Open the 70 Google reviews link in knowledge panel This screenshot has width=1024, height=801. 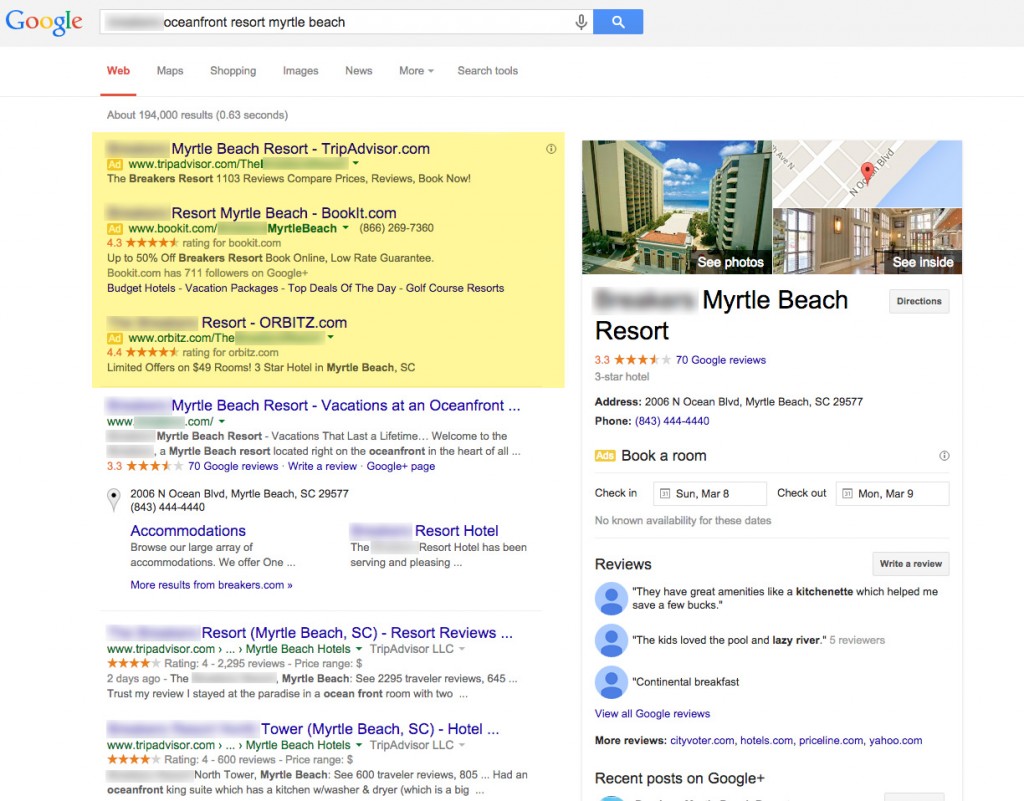coord(720,360)
